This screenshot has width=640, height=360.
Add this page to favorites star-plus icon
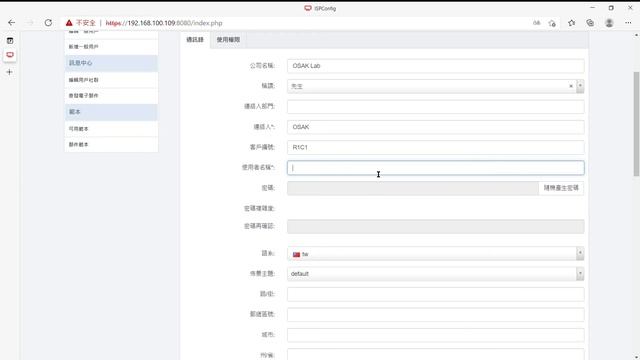552,23
